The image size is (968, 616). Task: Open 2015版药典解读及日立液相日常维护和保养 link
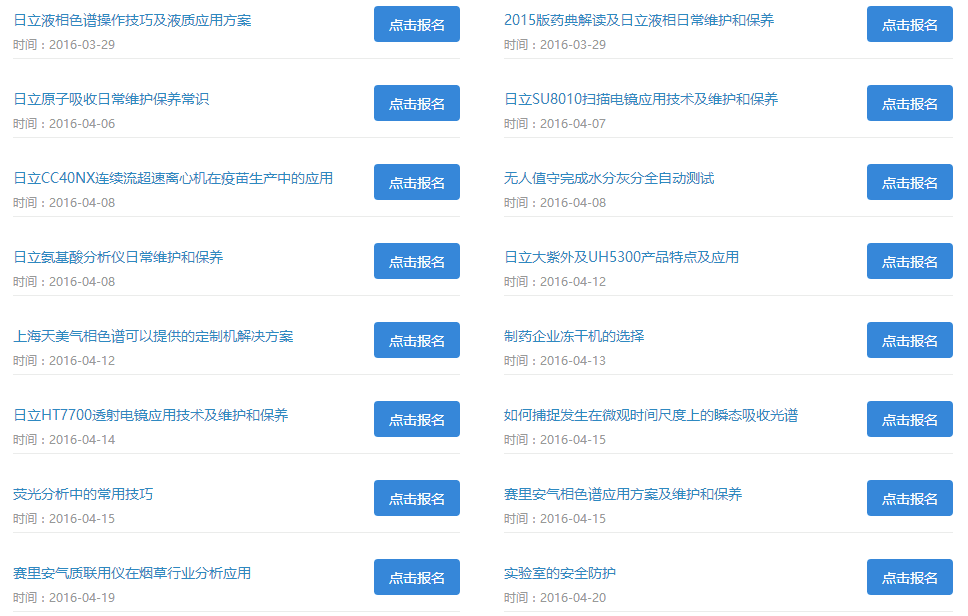click(639, 20)
